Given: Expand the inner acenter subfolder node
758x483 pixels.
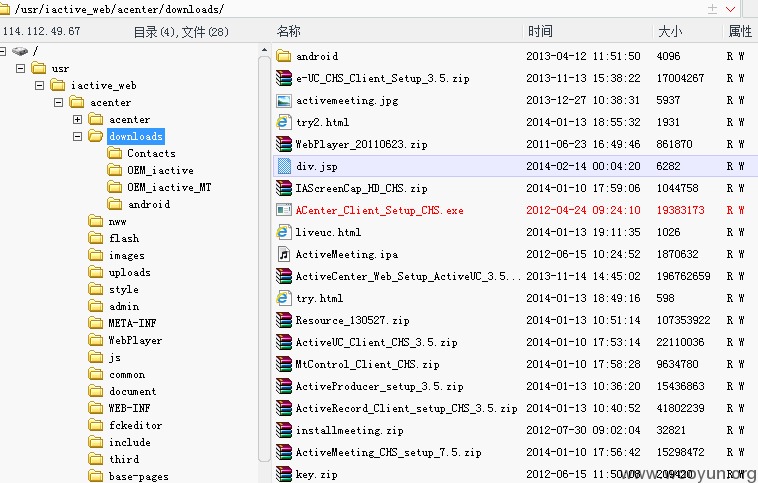Looking at the screenshot, I should tap(77, 119).
